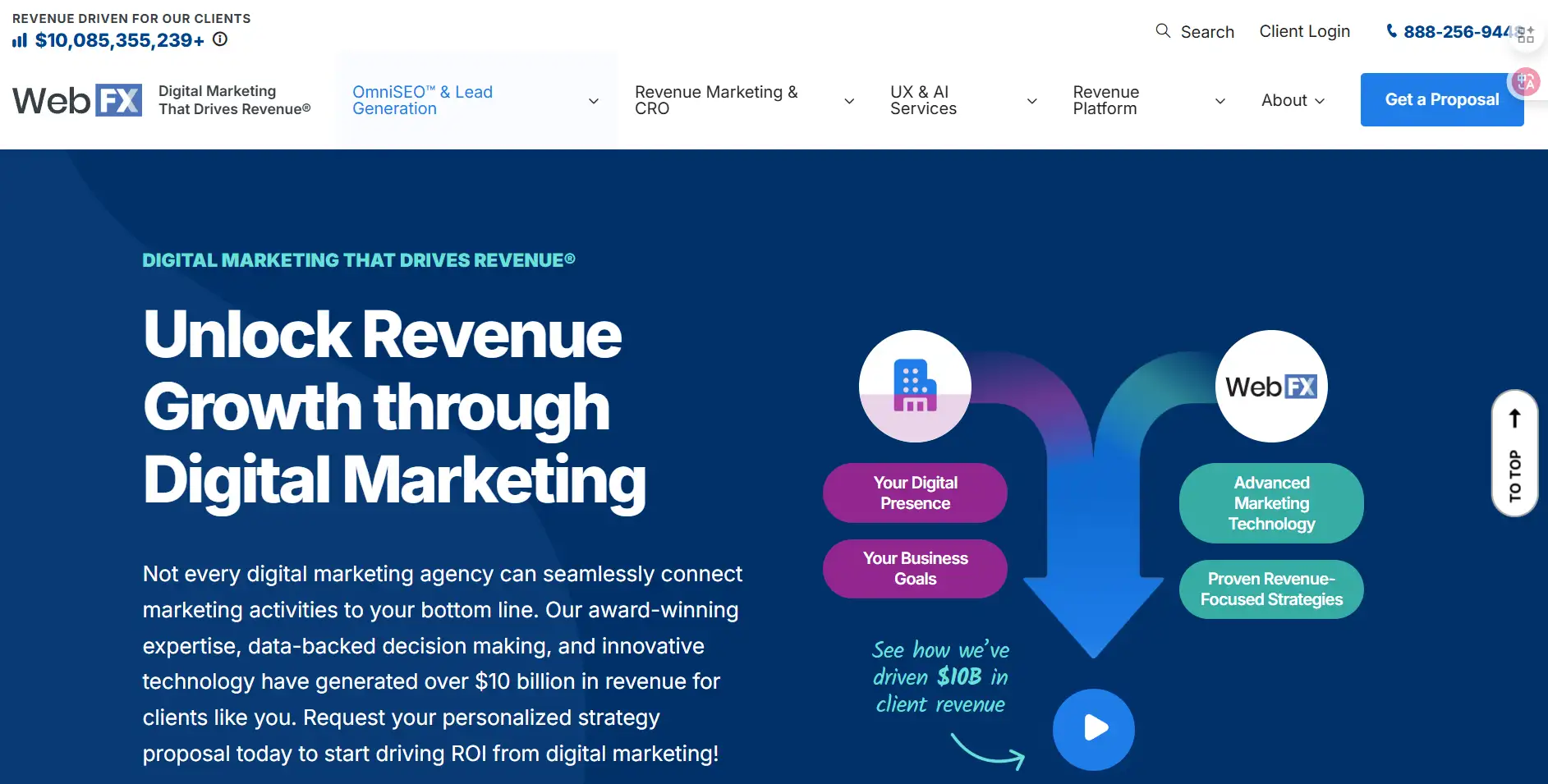This screenshot has height=784, width=1548.
Task: Click the $10,085,355,239+ revenue figure
Action: click(119, 40)
